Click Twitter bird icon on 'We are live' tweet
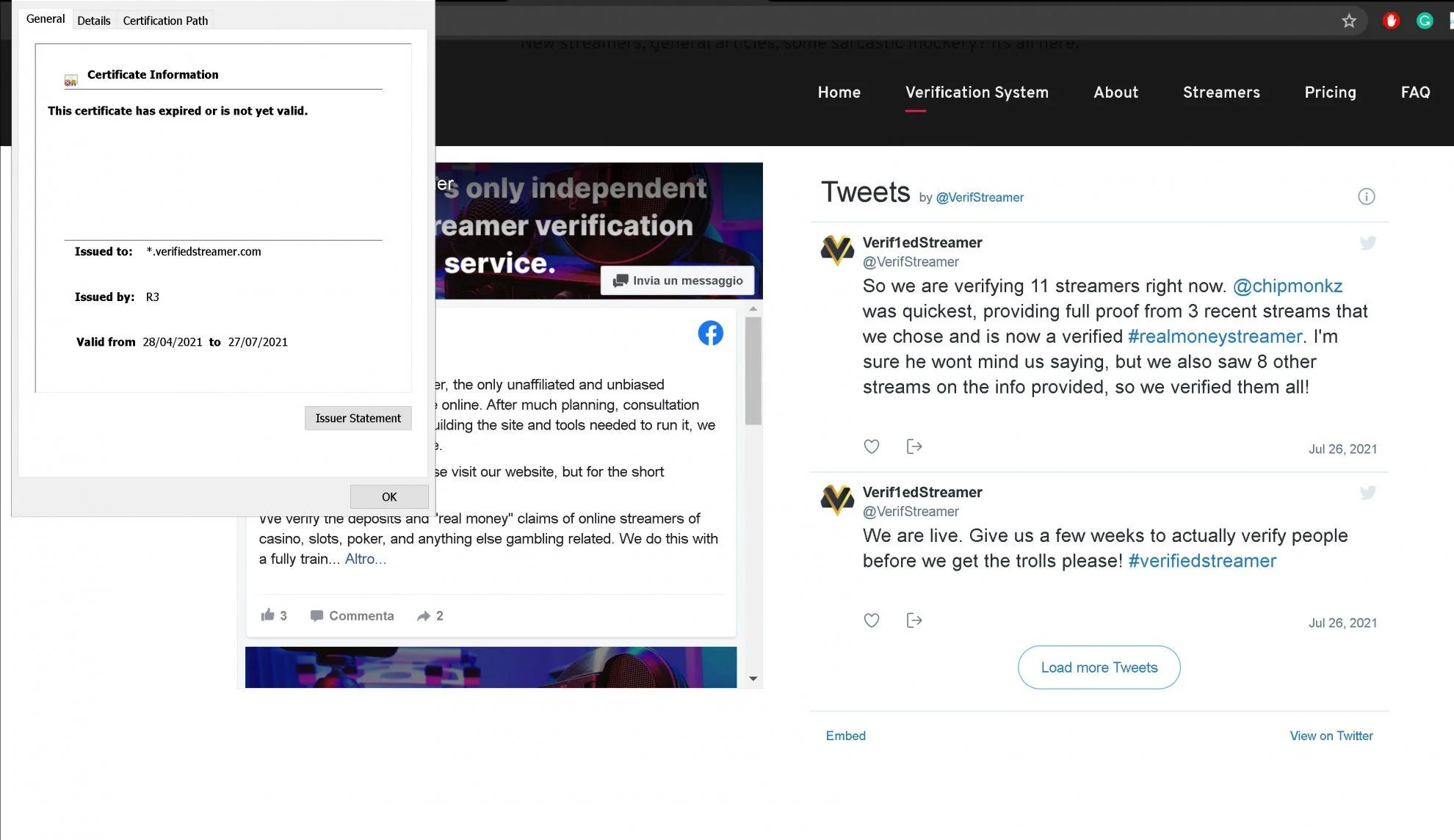This screenshot has height=840, width=1454. coord(1367,492)
